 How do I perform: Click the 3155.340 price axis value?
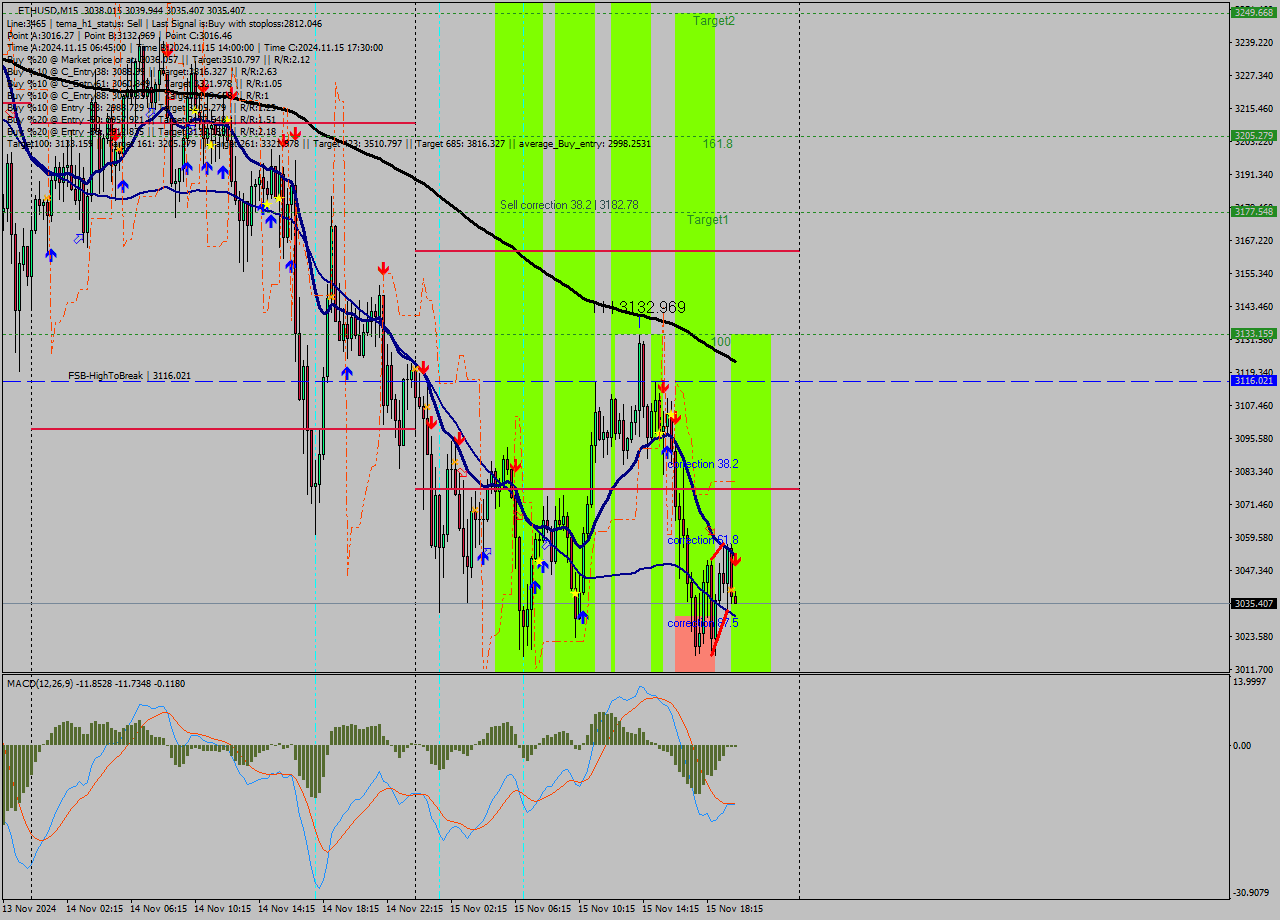(1254, 273)
